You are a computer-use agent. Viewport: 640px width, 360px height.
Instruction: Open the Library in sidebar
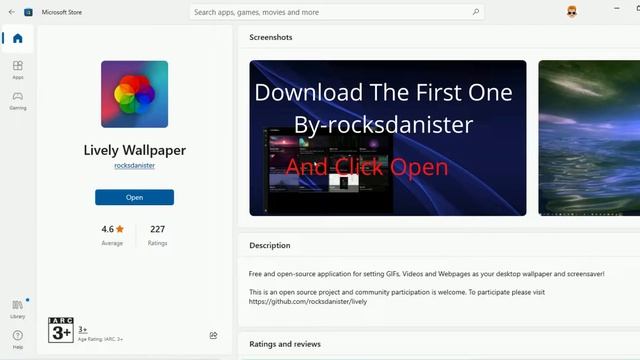(x=18, y=309)
